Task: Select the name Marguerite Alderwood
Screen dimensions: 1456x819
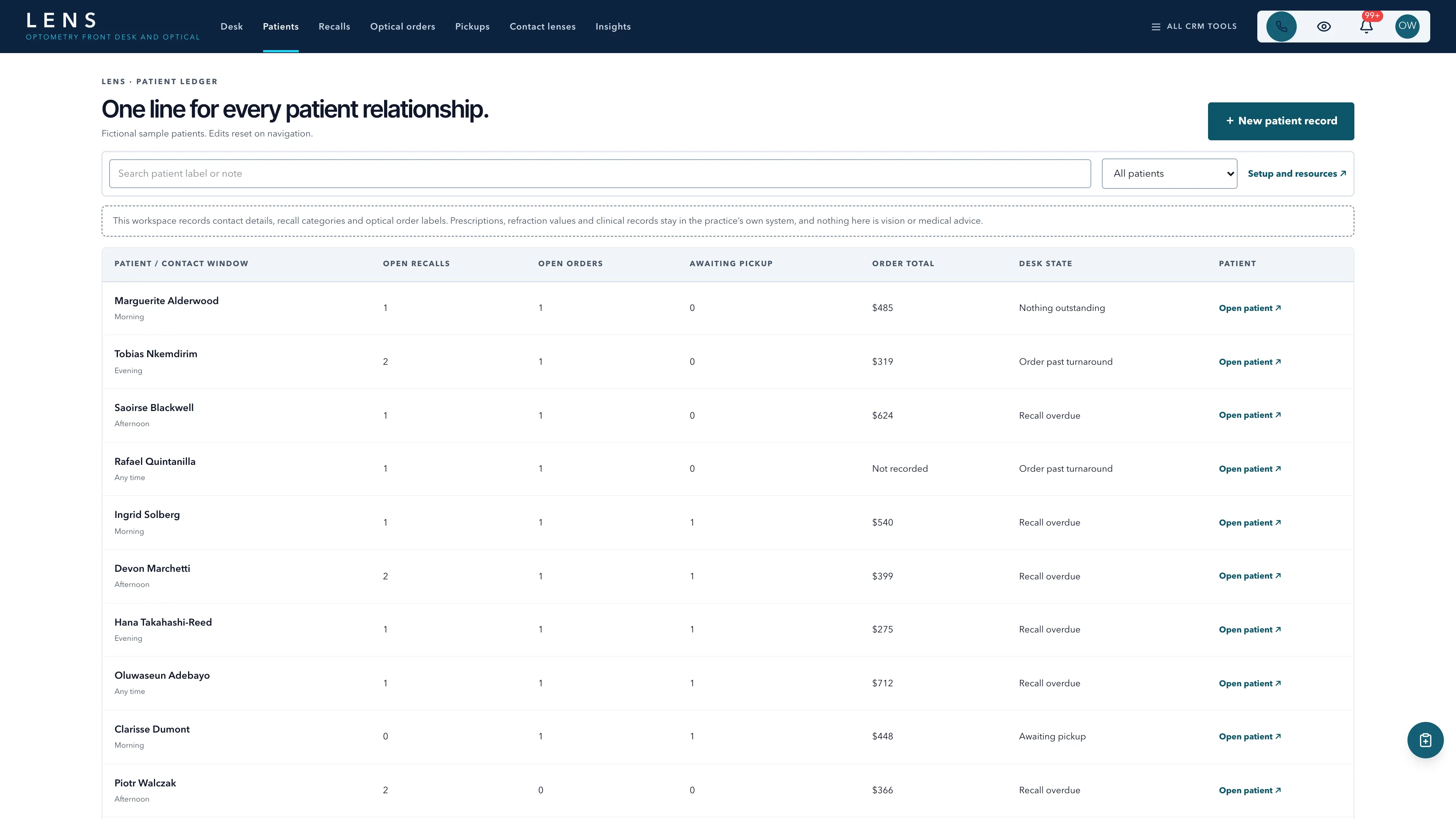Action: (x=166, y=301)
